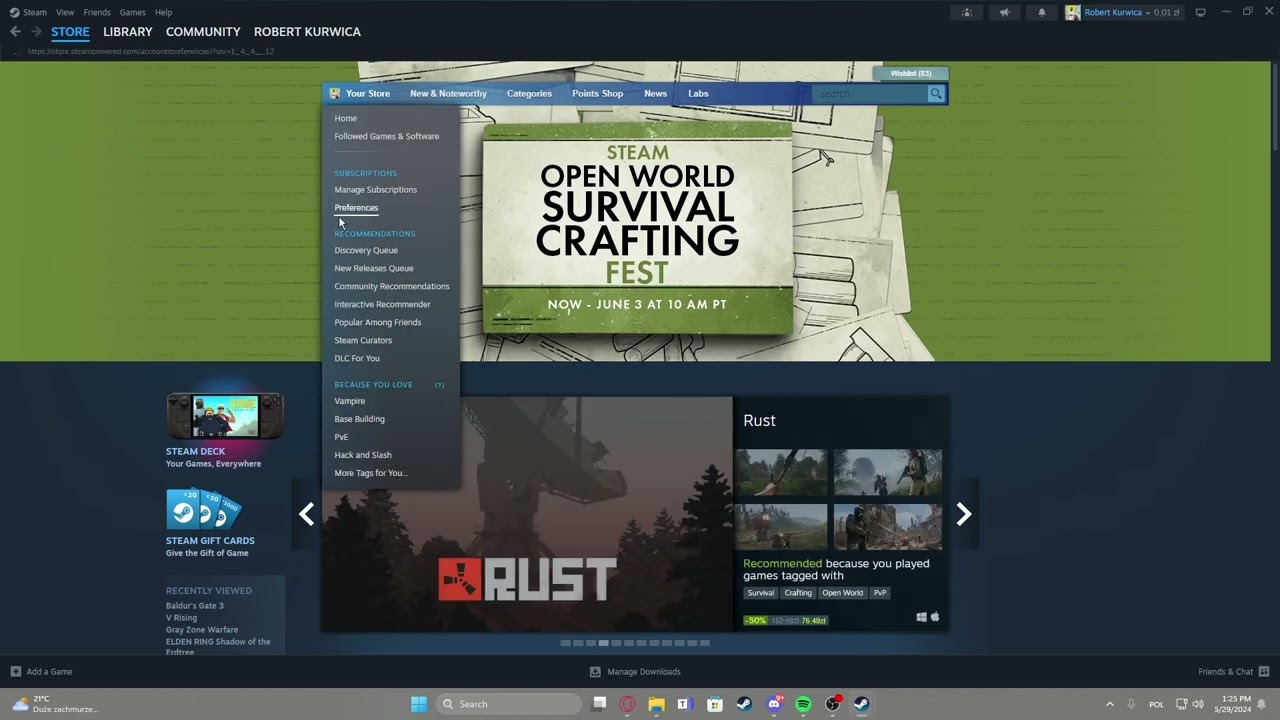Open the announcements megaphone icon
This screenshot has height=720, width=1280.
pos(1004,12)
